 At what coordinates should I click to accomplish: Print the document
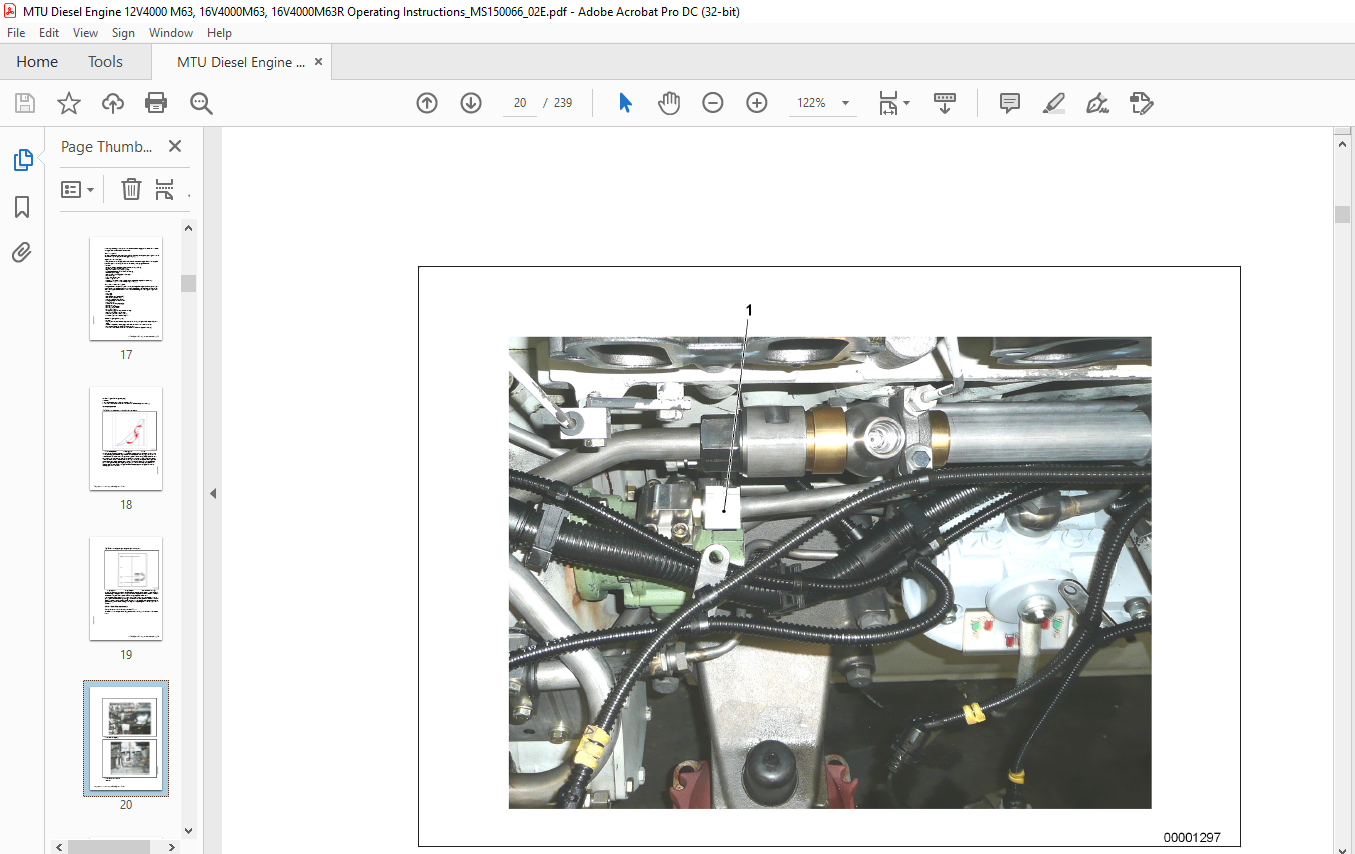tap(156, 103)
